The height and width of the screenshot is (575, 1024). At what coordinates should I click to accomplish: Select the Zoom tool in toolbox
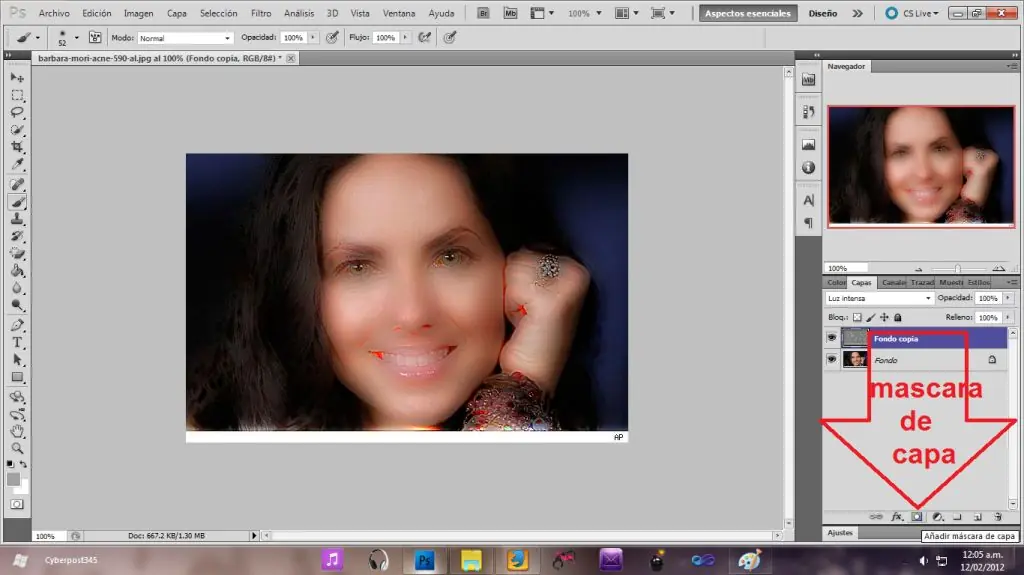click(17, 448)
